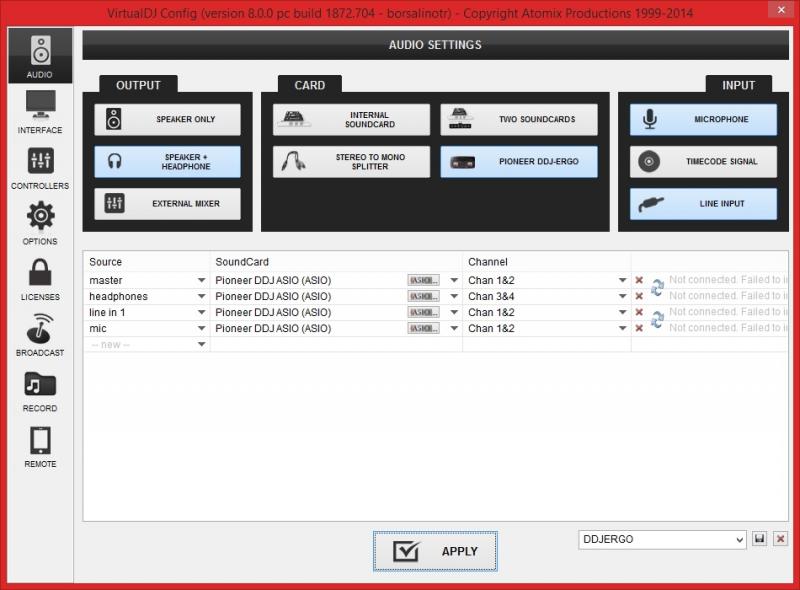Open the Broadcast section

coord(40,335)
